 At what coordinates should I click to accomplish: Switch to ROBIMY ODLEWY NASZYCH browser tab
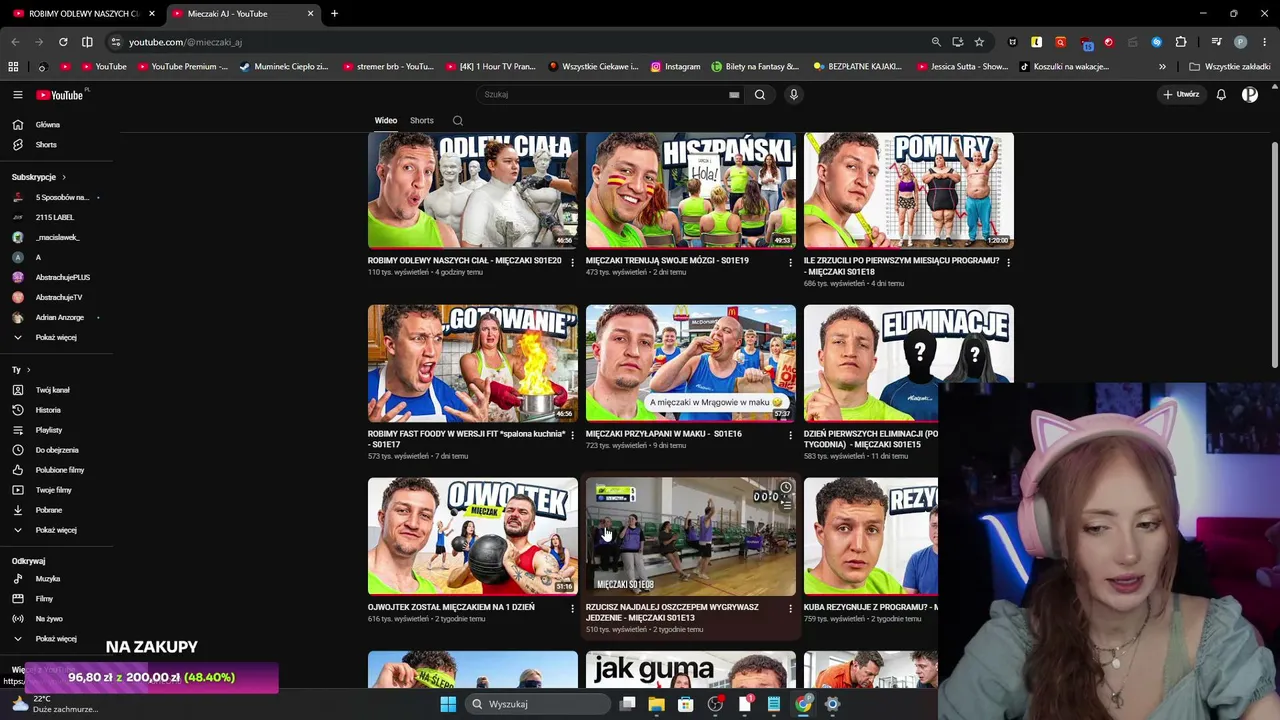pos(83,14)
